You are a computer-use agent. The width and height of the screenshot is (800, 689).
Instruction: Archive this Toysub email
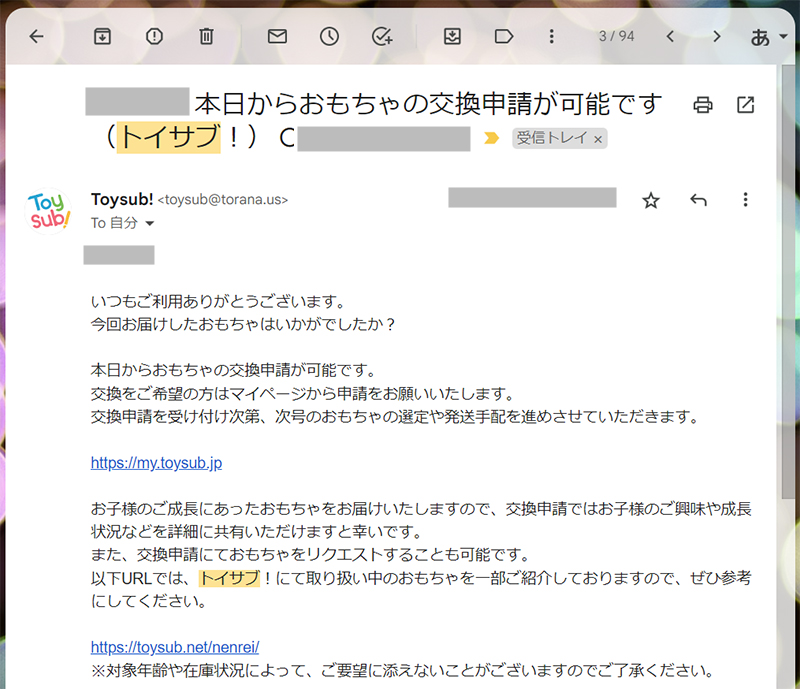pos(103,36)
